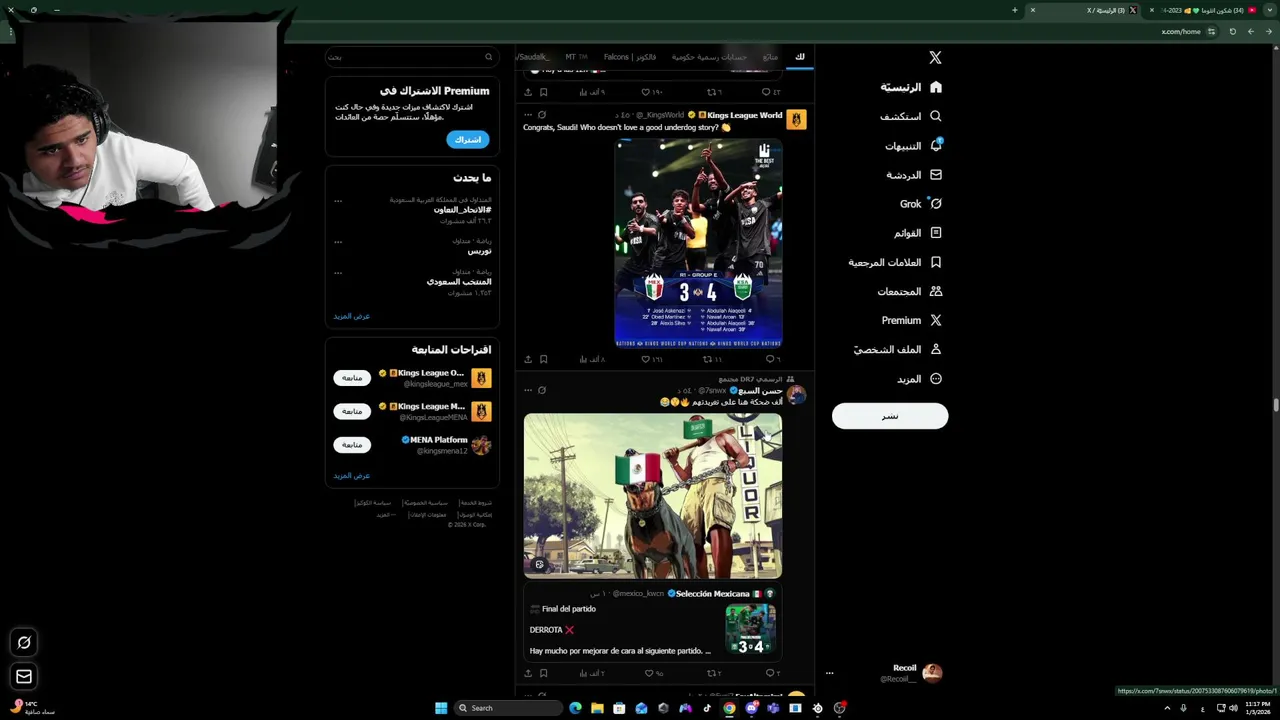Open العلامات المرجعية bookmarks in the sidebar

[x=895, y=262]
